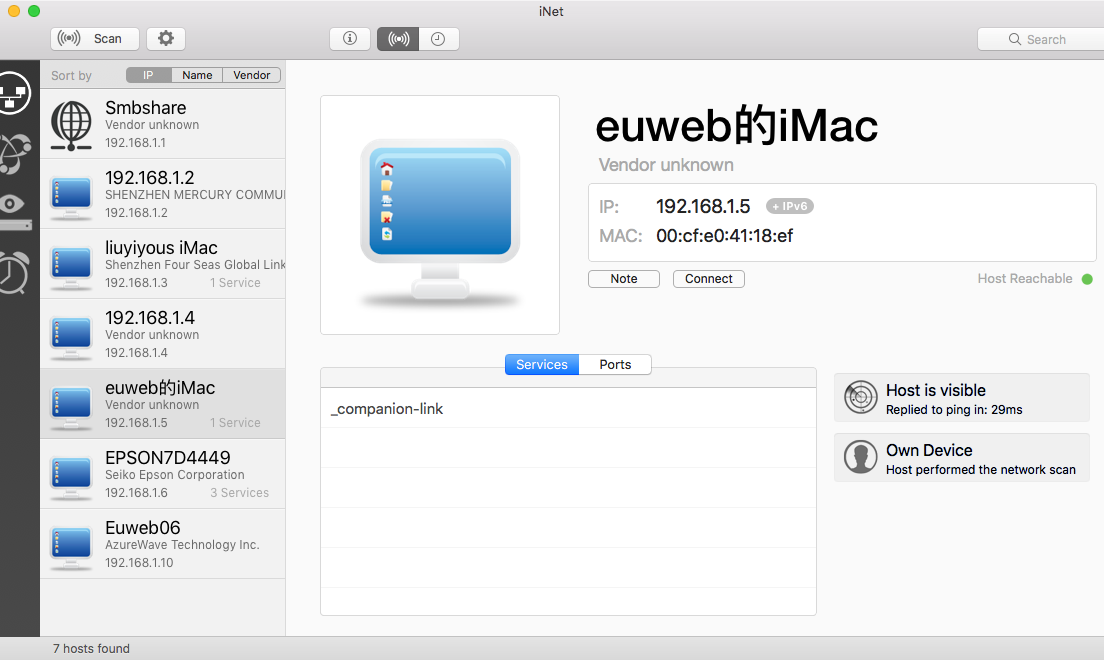The image size is (1104, 660).
Task: Click the MAC address 00:cf:e0:41:18:ef
Action: click(x=724, y=236)
